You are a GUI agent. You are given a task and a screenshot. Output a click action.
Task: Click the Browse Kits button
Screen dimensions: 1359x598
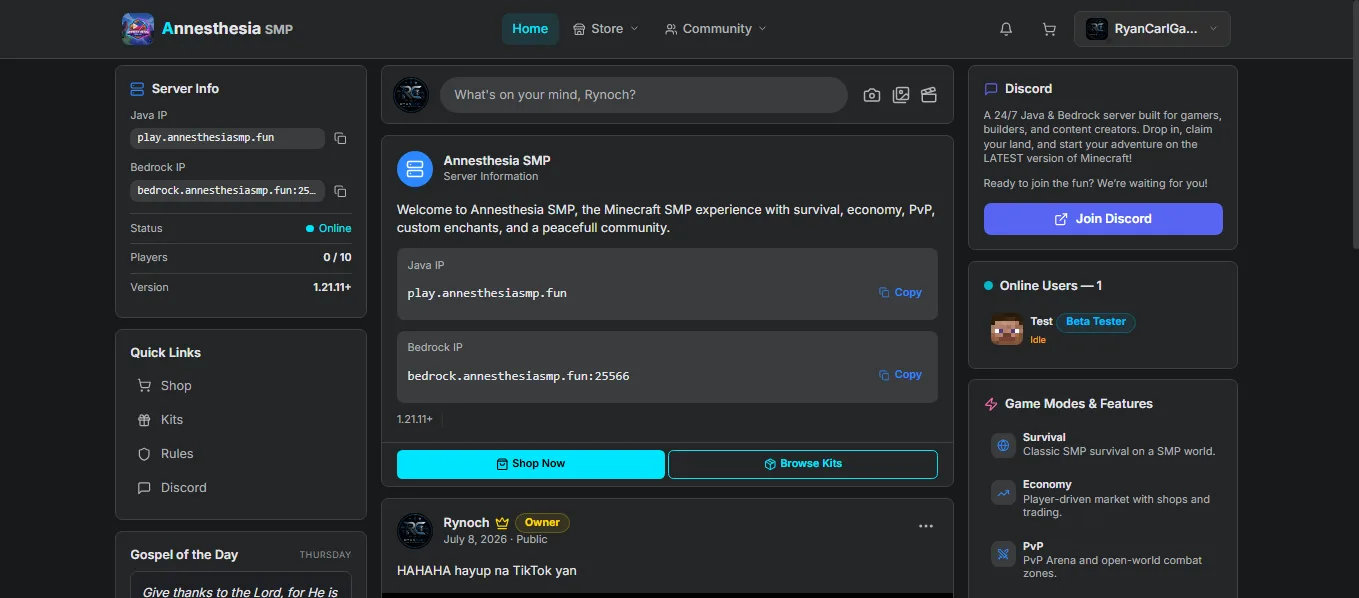coord(803,464)
